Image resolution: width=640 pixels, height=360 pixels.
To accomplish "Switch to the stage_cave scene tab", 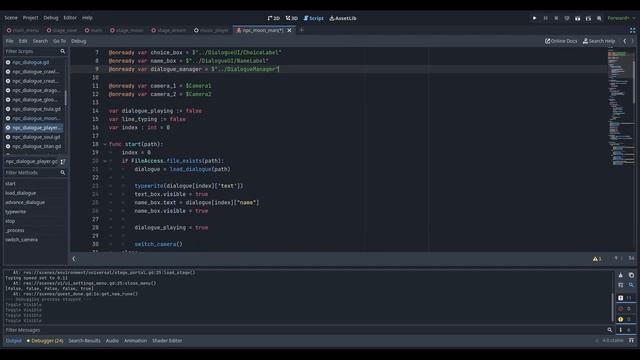I will point(62,30).
